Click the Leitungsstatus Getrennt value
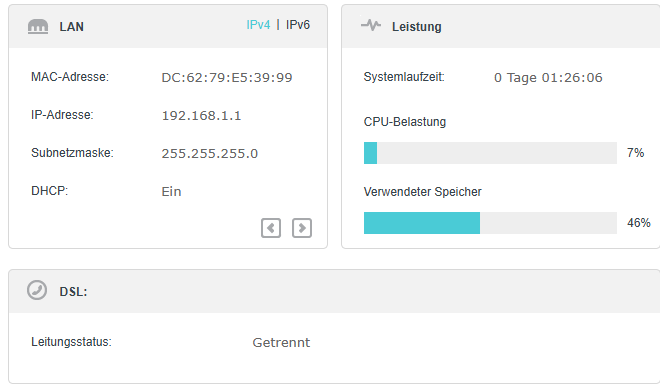 [281, 342]
